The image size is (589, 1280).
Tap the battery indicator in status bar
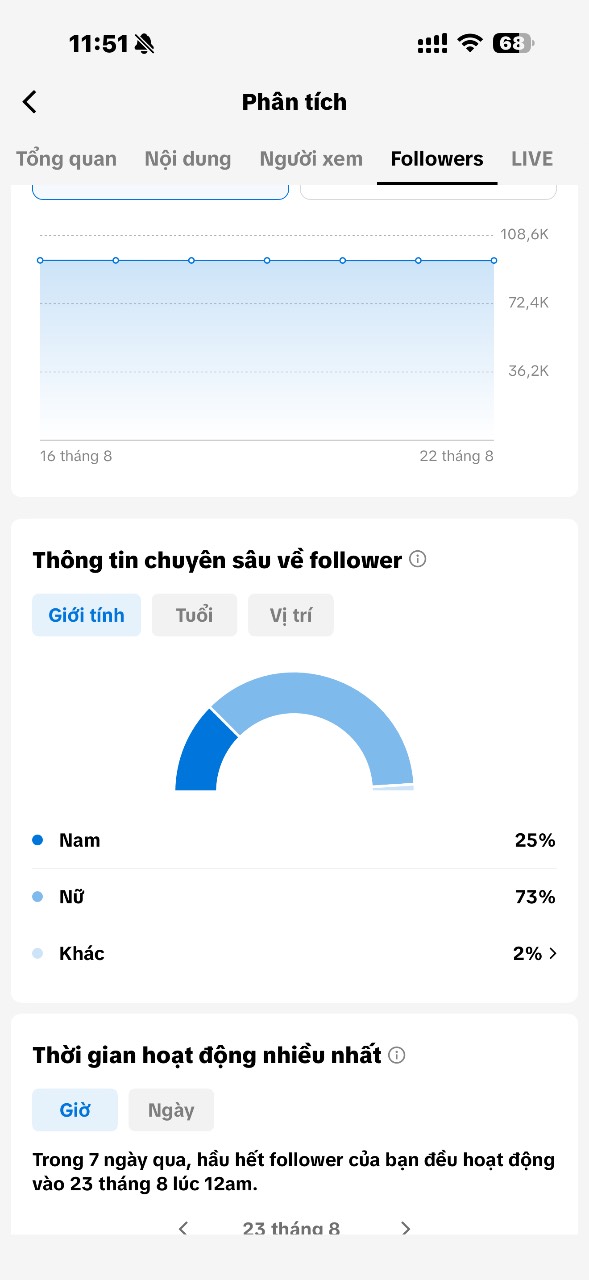pos(513,43)
